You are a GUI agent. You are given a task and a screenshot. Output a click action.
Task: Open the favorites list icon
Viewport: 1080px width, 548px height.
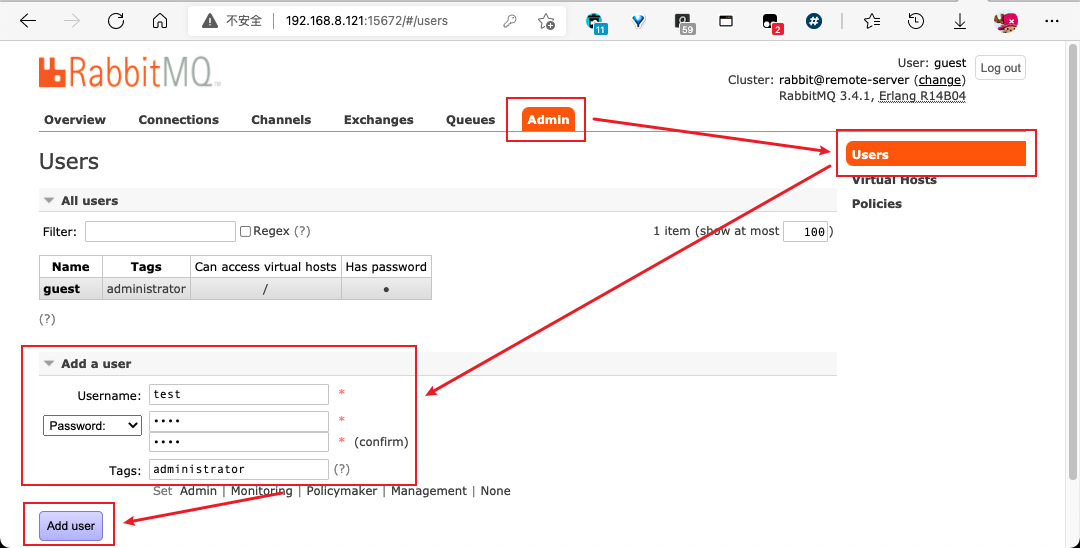(872, 21)
